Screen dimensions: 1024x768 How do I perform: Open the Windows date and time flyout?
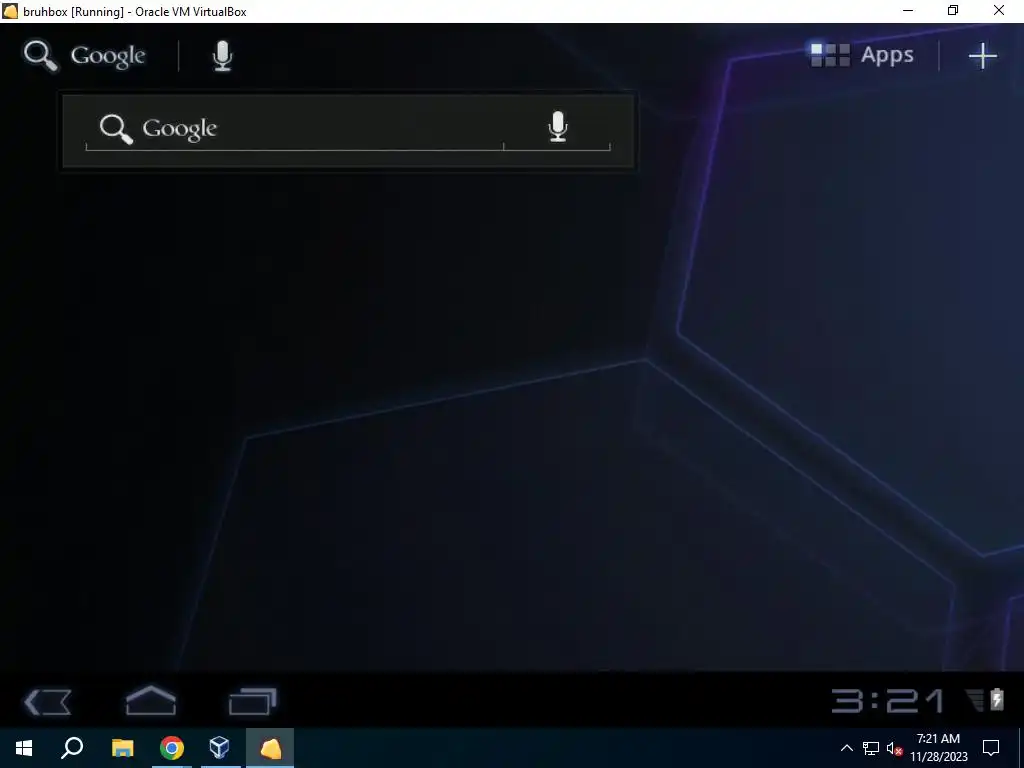coord(938,748)
